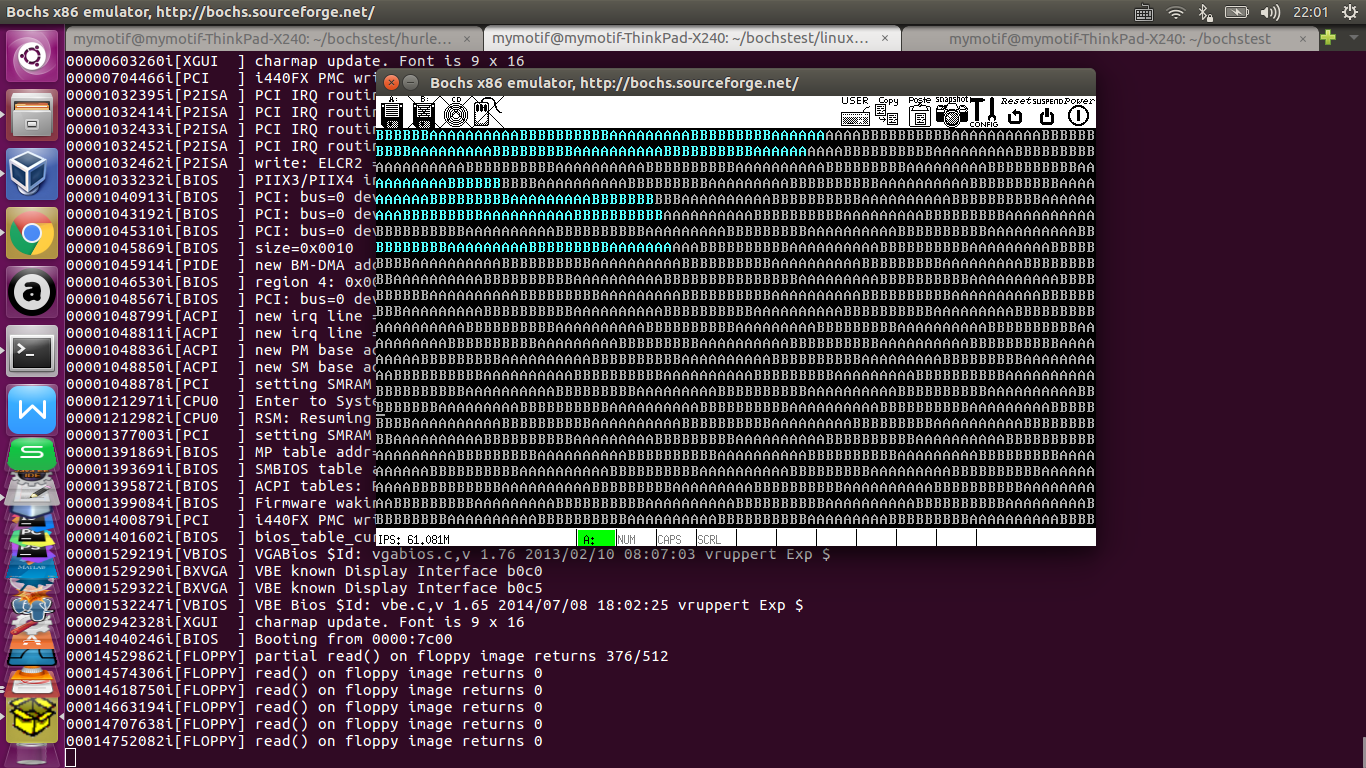Viewport: 1366px width, 768px height.
Task: Open the keyboard input indicator in top panel
Action: tap(1145, 12)
